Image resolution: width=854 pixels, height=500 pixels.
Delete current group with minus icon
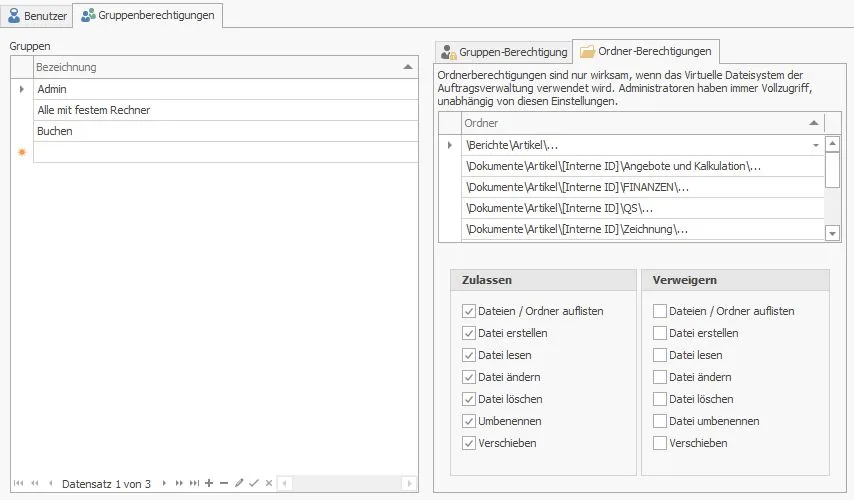point(224,483)
